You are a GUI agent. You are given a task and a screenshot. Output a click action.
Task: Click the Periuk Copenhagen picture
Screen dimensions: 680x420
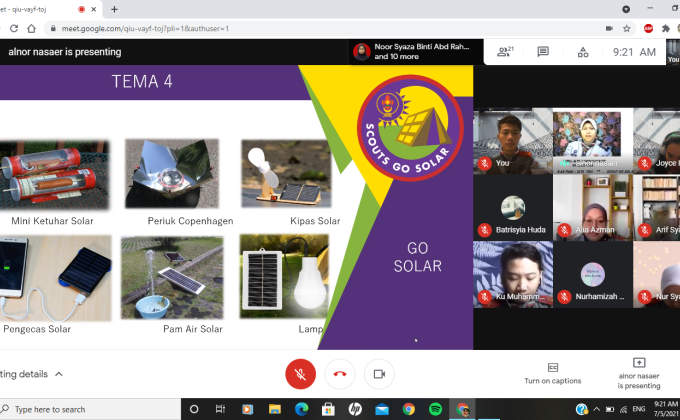click(172, 174)
